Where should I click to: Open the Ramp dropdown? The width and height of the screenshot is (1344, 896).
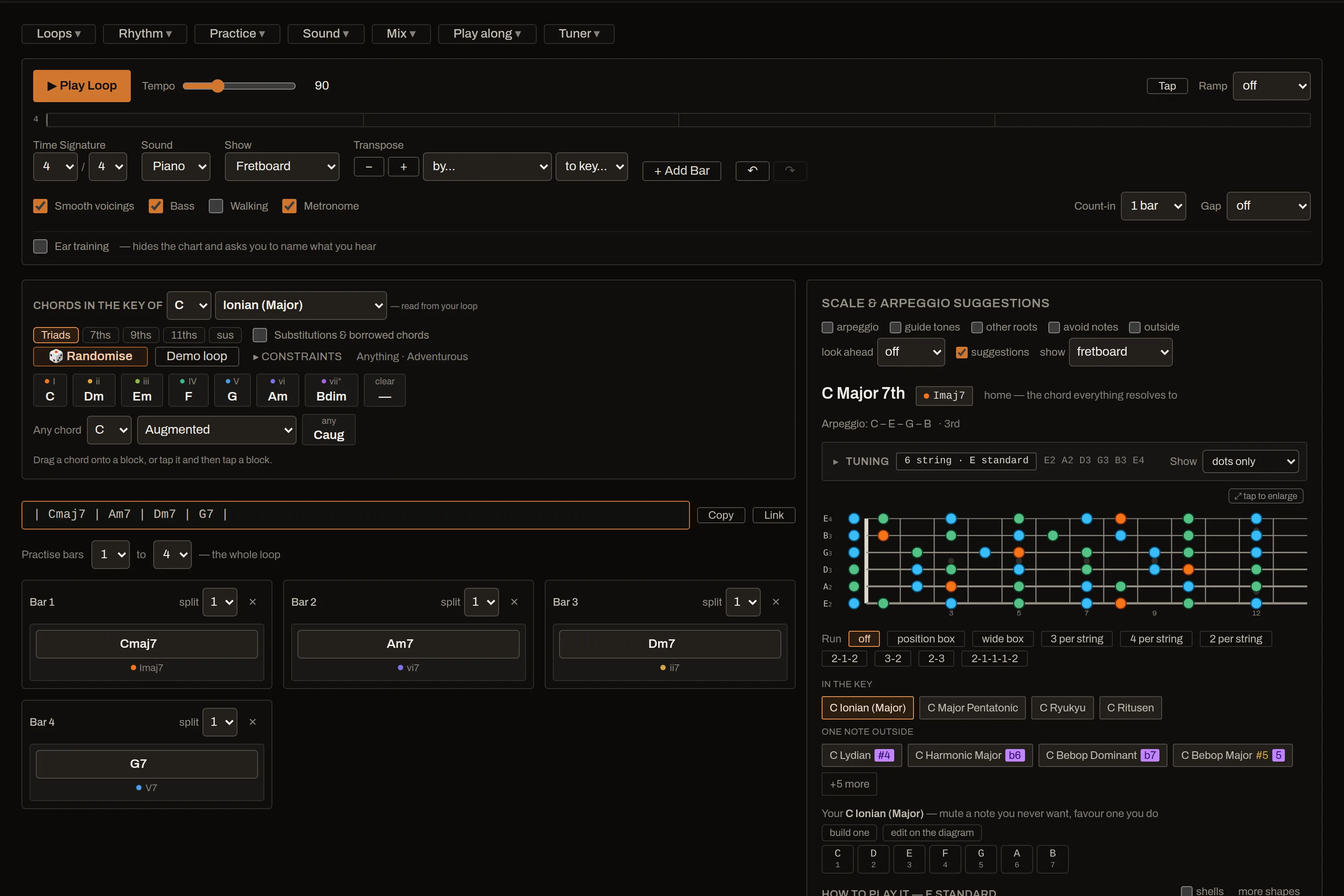pos(1271,86)
